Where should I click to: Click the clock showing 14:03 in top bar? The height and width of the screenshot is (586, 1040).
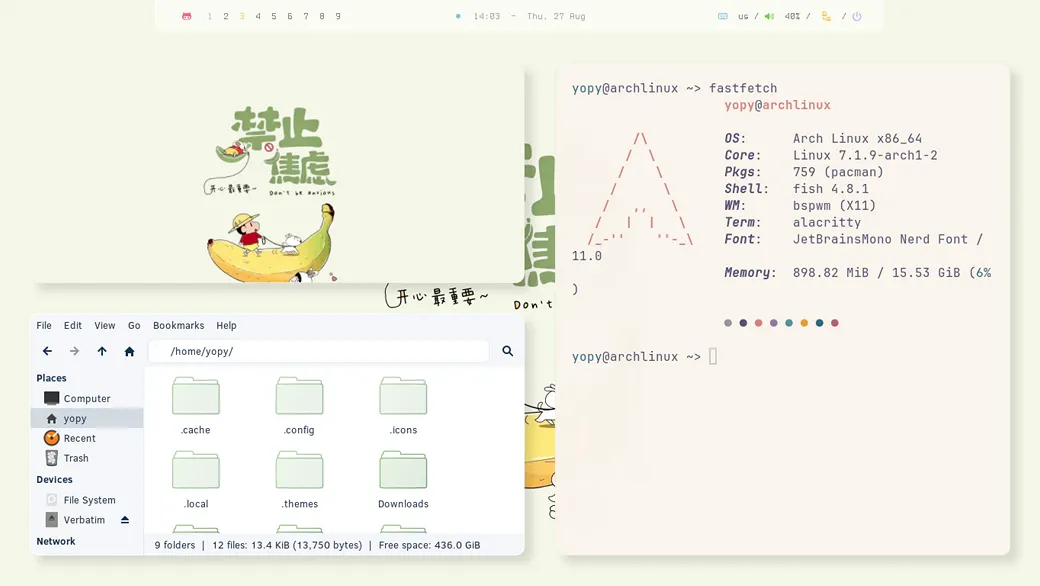coord(486,17)
